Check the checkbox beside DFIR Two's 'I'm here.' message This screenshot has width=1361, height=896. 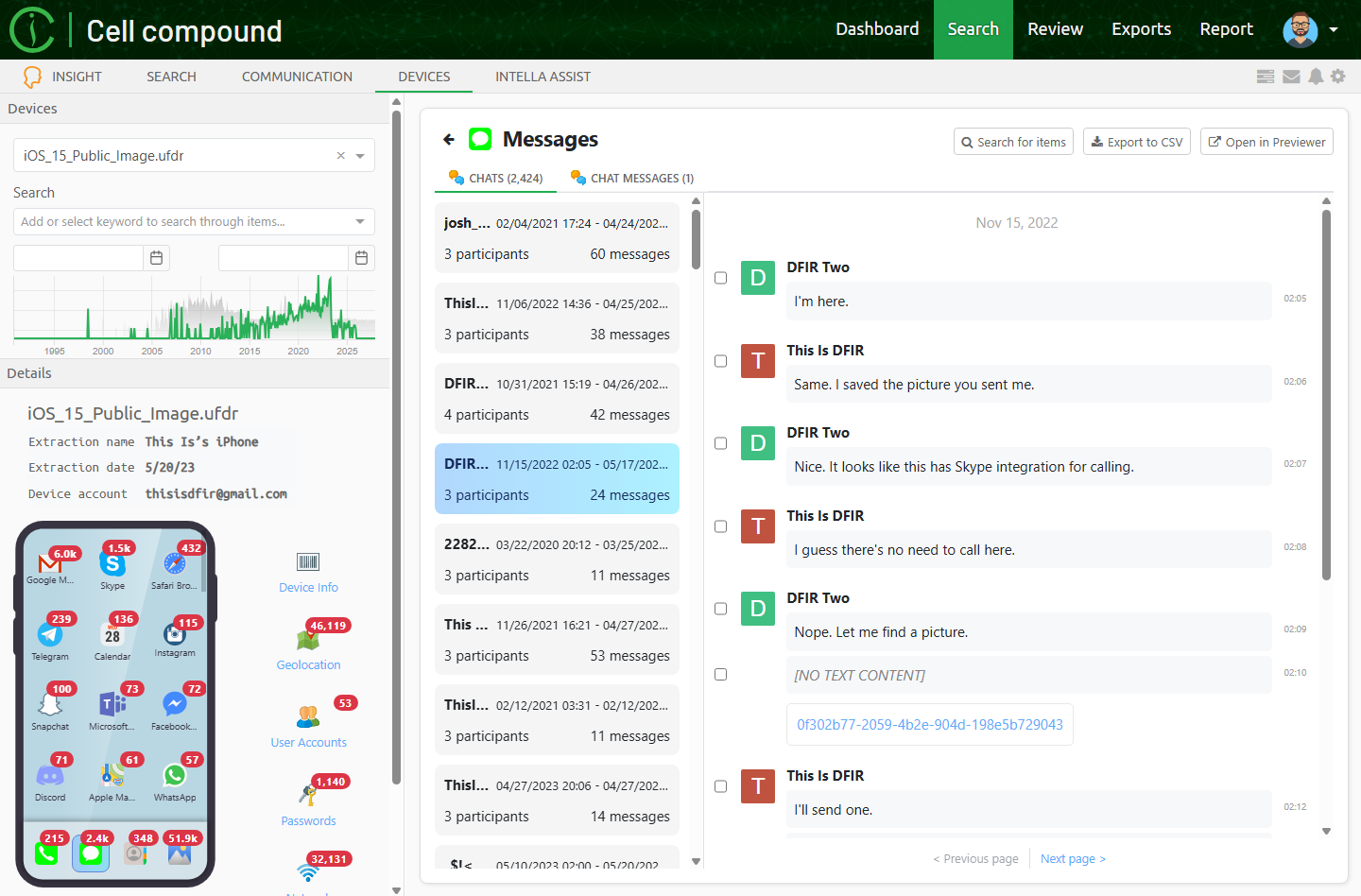click(721, 278)
